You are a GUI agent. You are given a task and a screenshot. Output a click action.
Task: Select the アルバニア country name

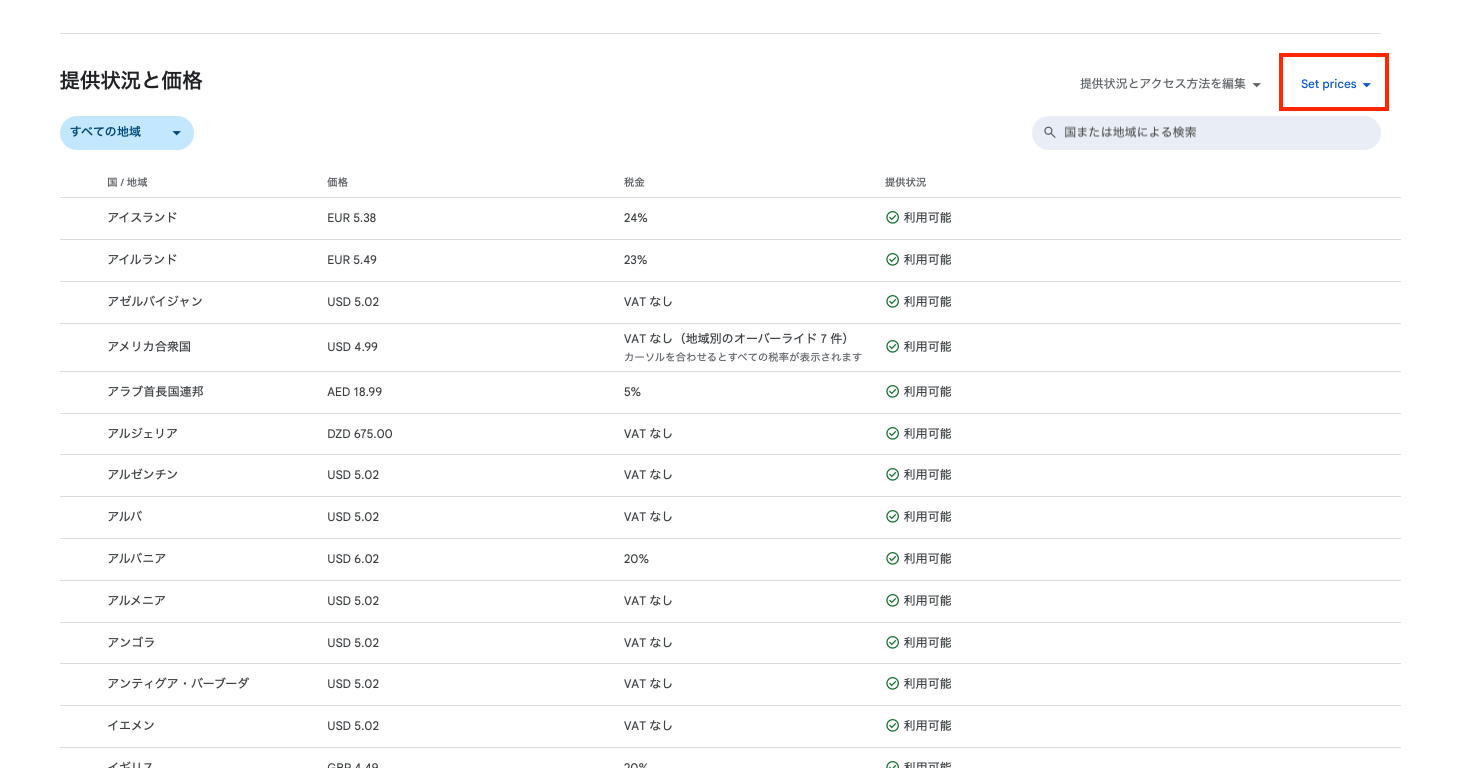136,559
